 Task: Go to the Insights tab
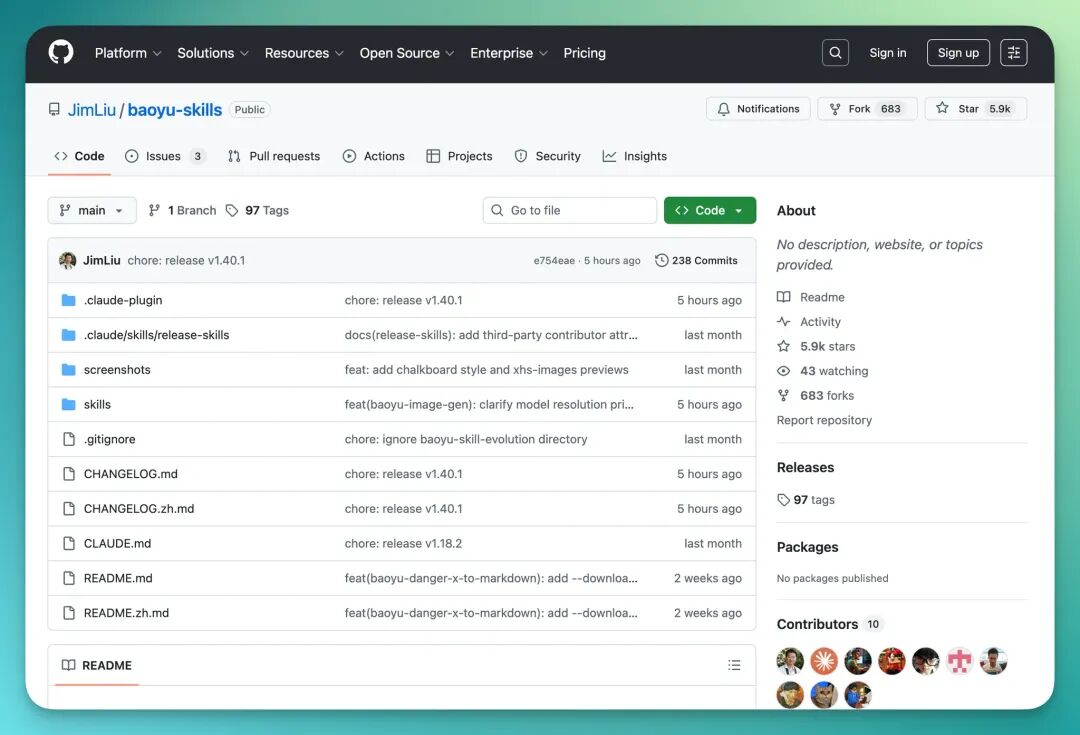coord(634,156)
